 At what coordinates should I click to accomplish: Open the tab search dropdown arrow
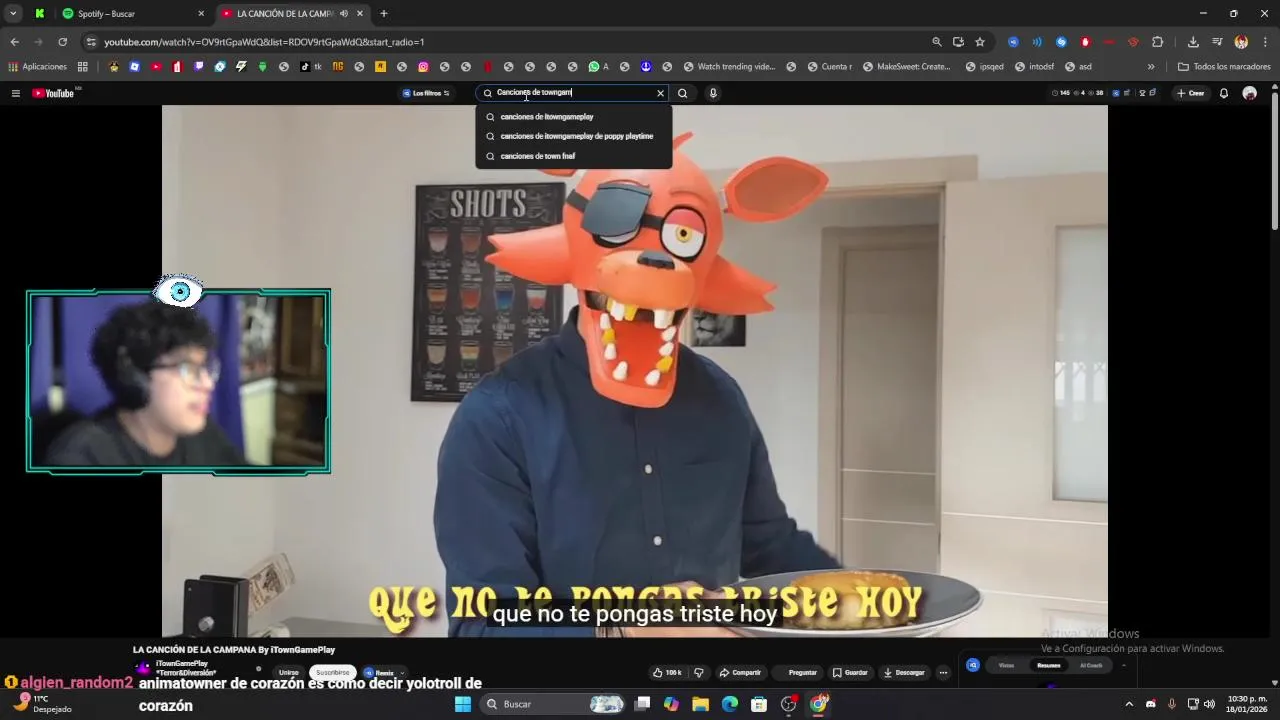(x=13, y=13)
